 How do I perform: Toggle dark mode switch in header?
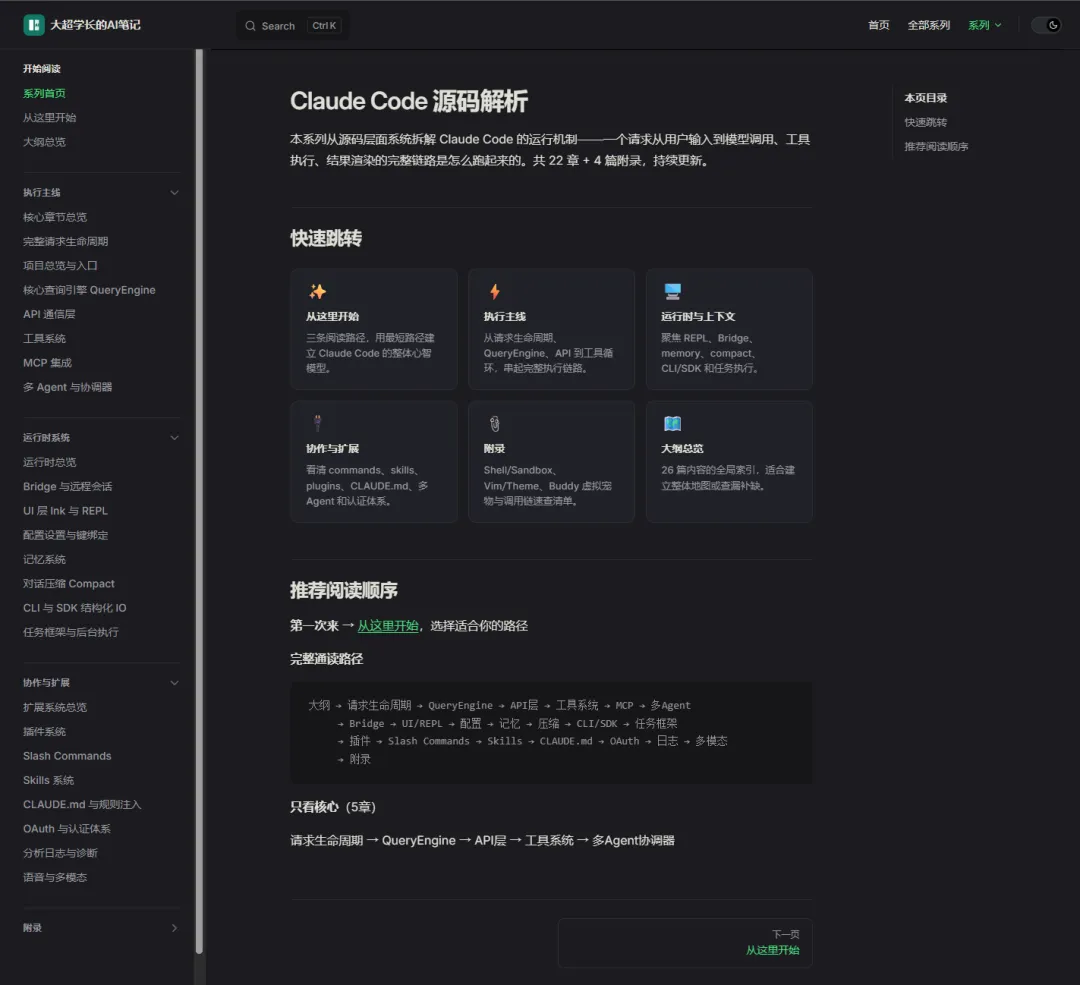coord(1046,25)
